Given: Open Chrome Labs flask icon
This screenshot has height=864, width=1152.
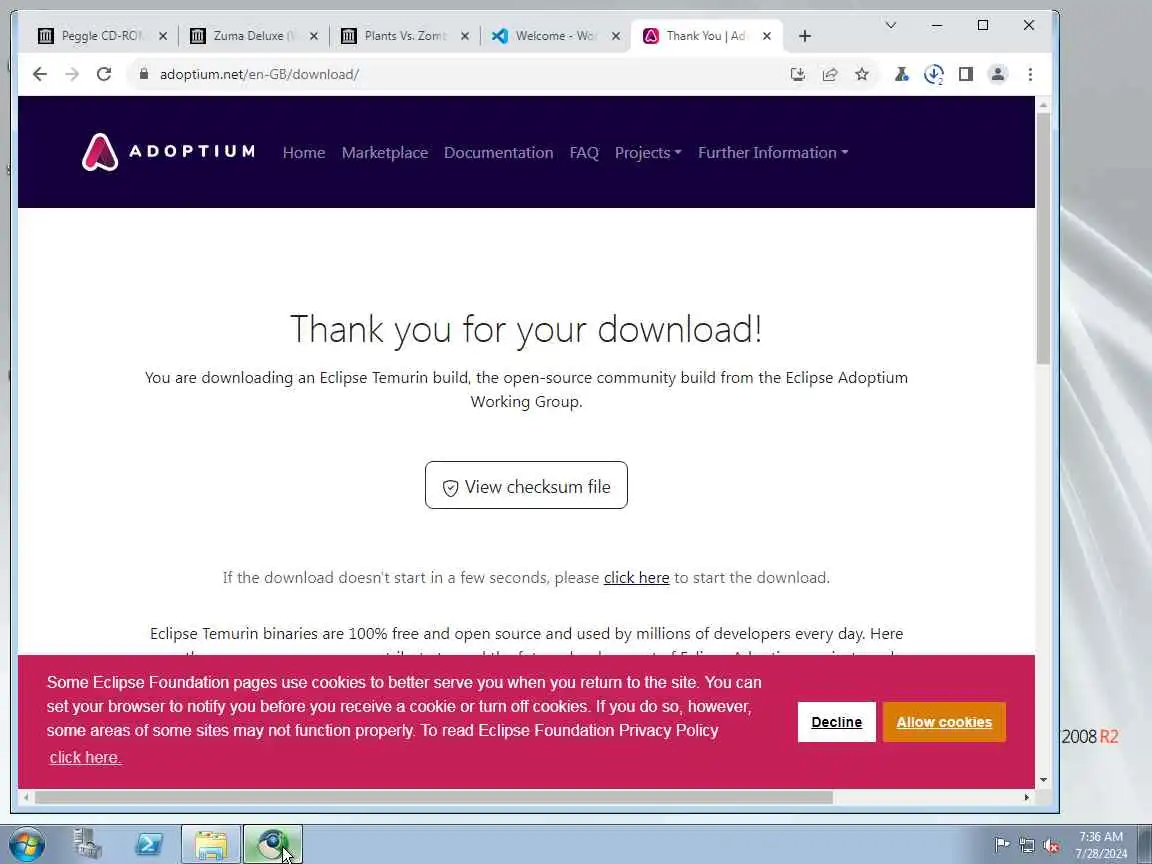Looking at the screenshot, I should coord(901,74).
